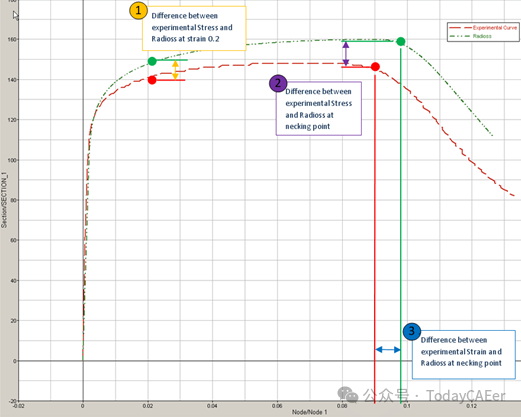Select the green Radioss marker at strain 0.02
This screenshot has width=521, height=417.
coord(152,61)
